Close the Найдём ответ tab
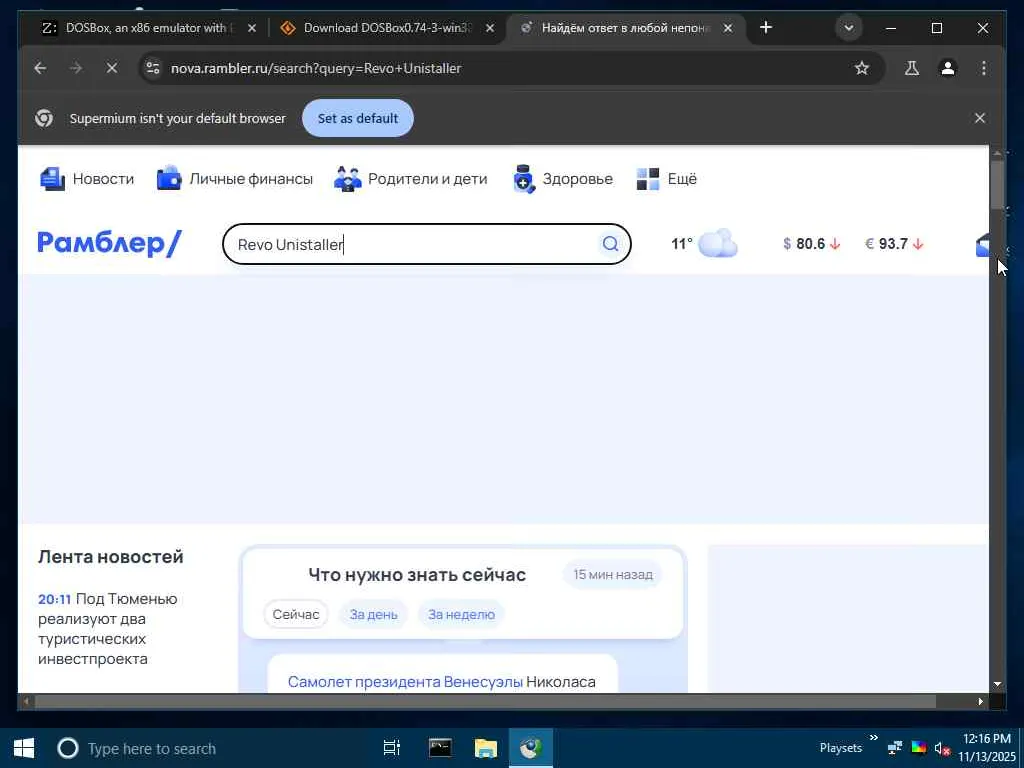This screenshot has width=1024, height=768. [x=728, y=28]
